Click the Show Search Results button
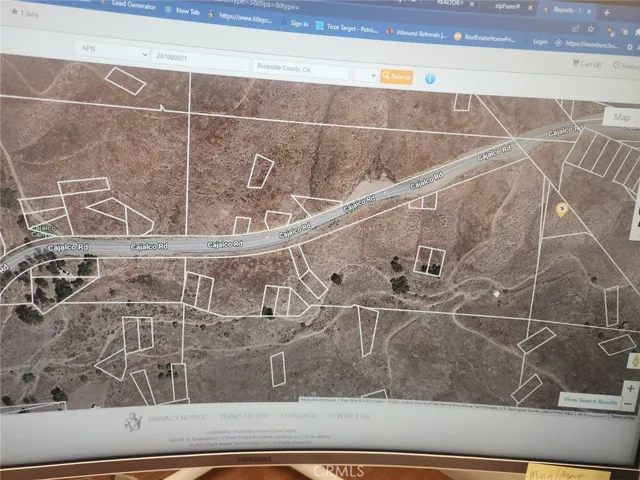 [597, 400]
